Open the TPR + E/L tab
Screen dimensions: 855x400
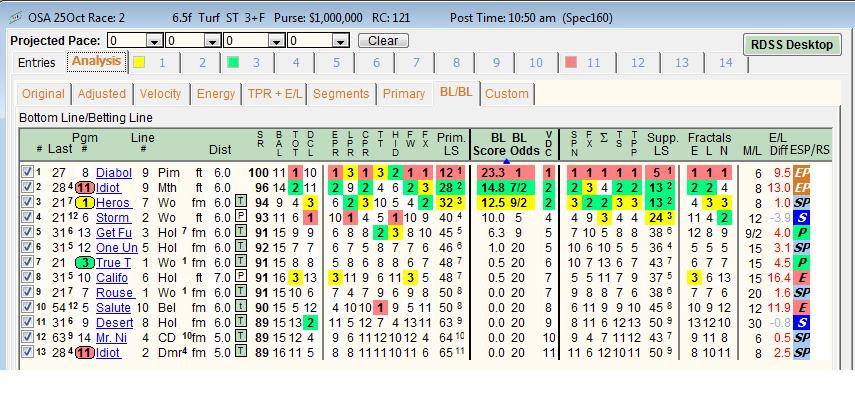[x=274, y=94]
